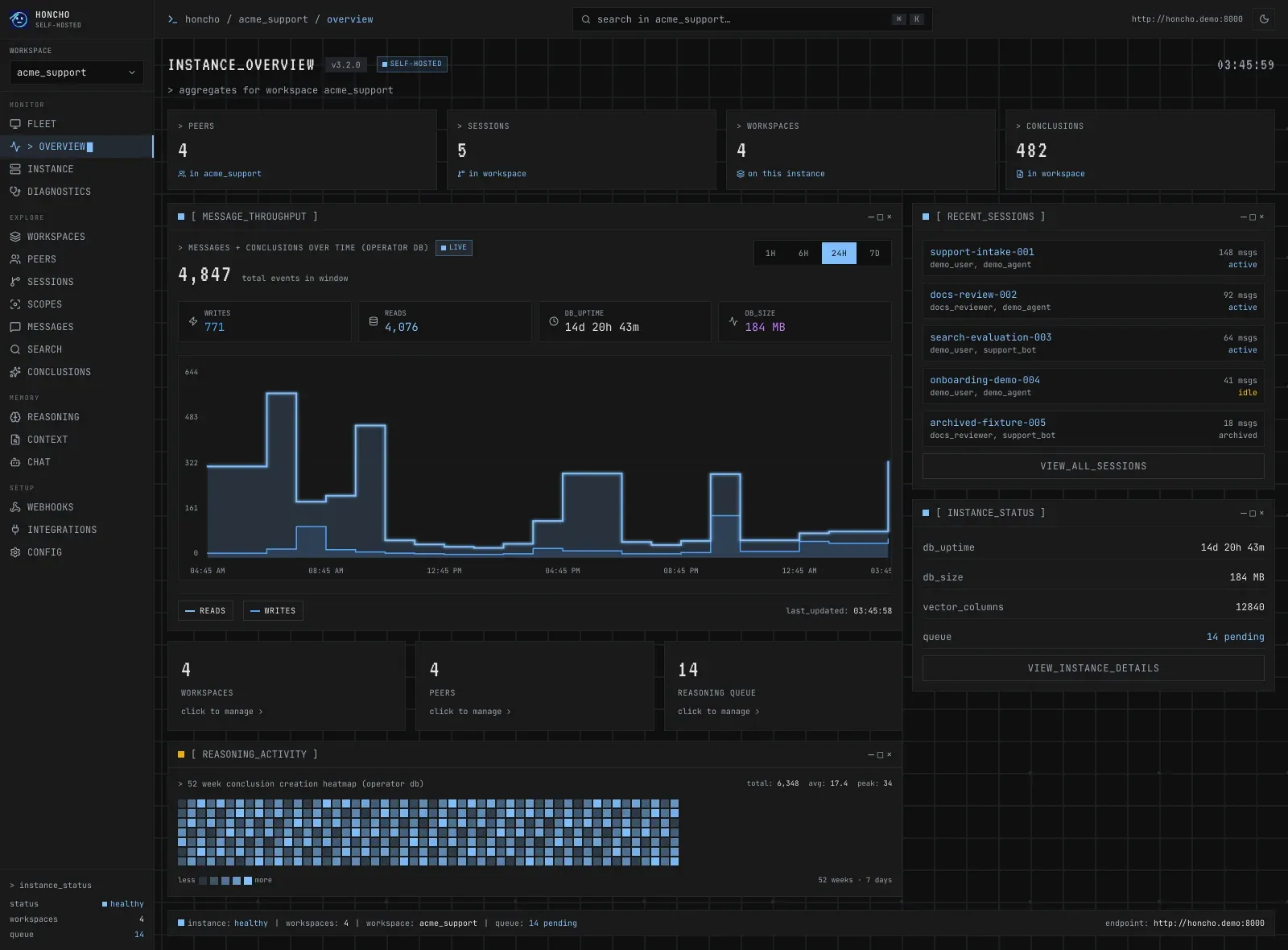Screen dimensions: 1288x950
Task: Click the Conclusions sparkle icon
Action: click(15, 372)
